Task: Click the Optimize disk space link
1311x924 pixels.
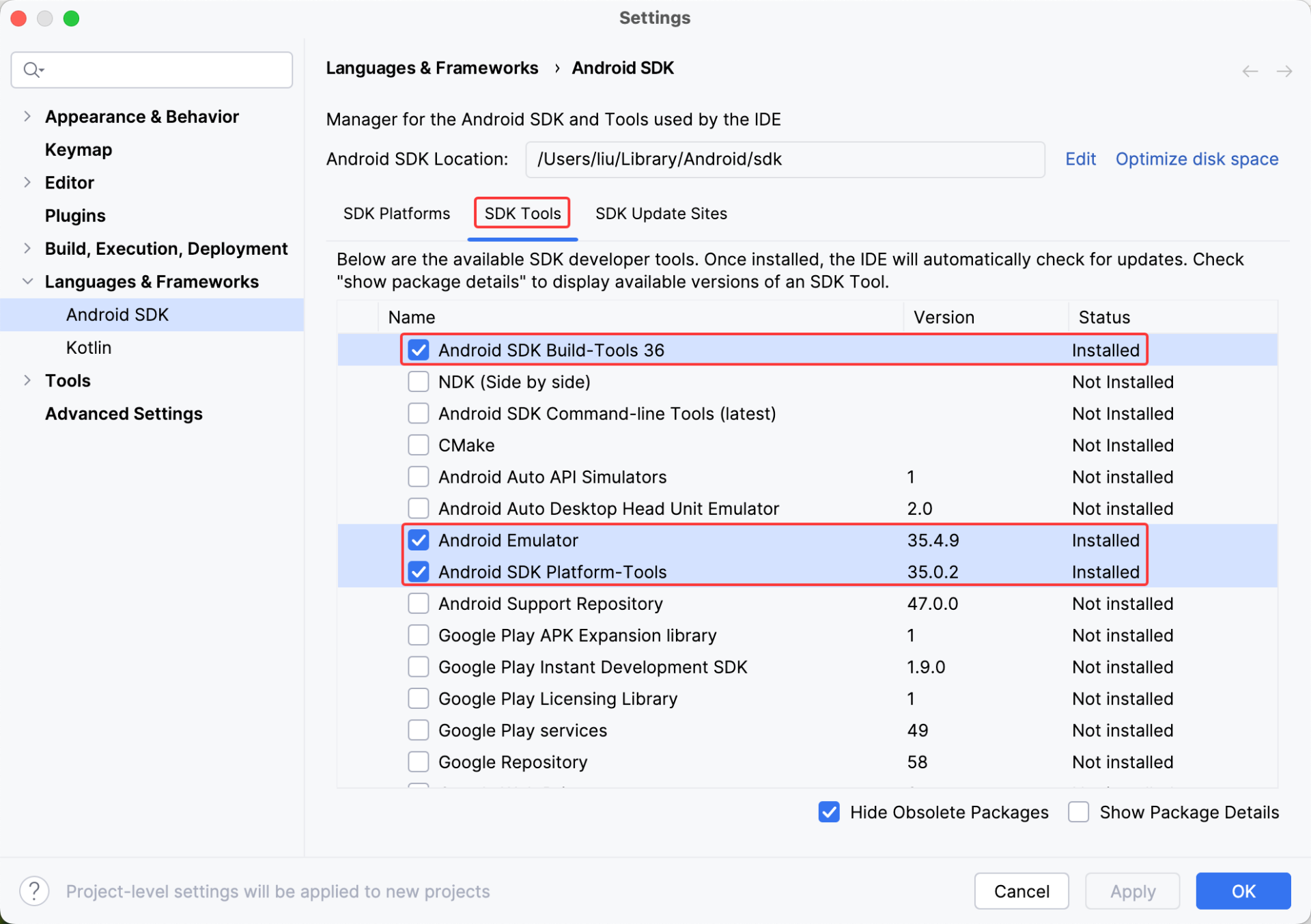Action: click(x=1196, y=159)
